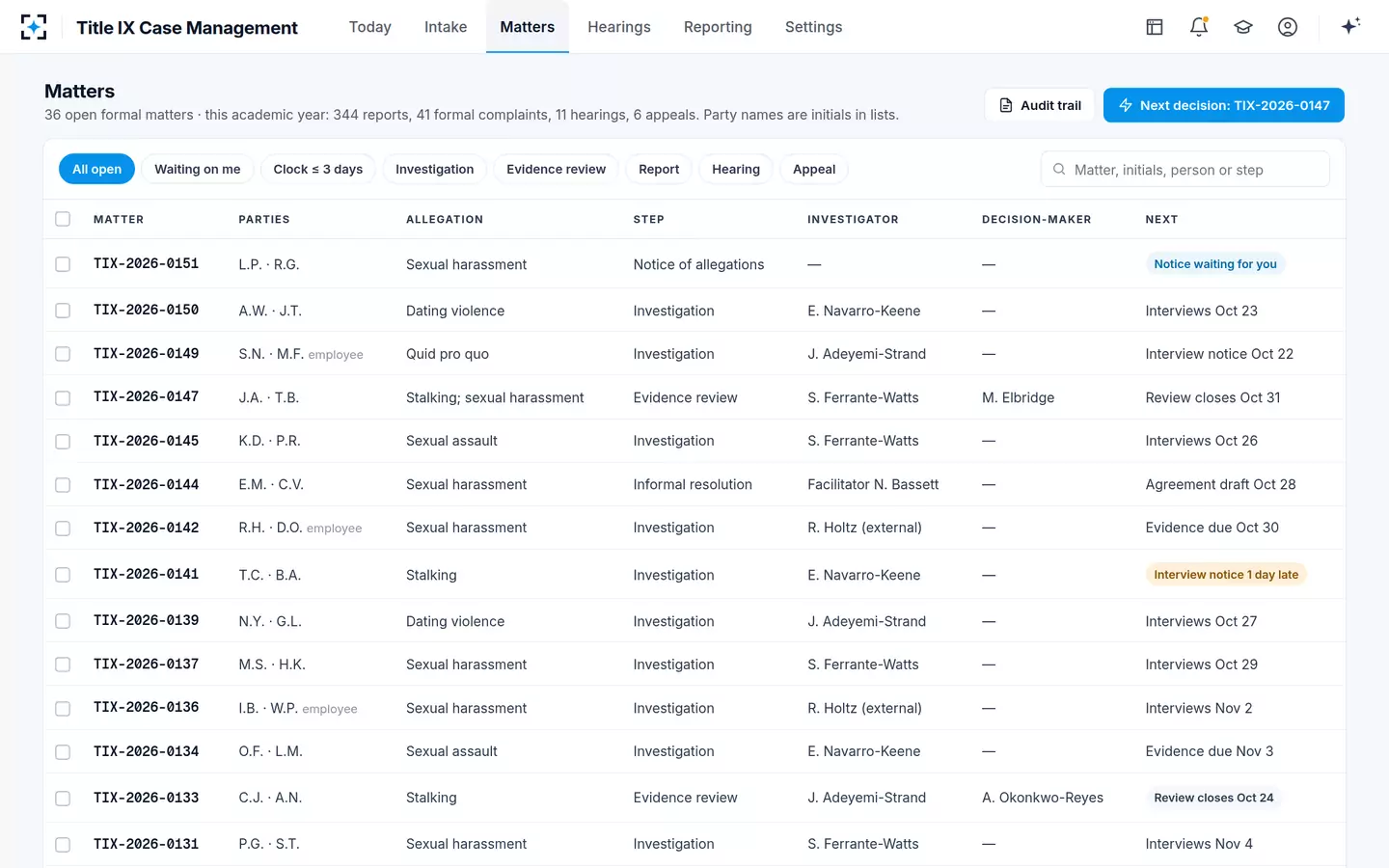Go to the Hearings tab
The width and height of the screenshot is (1389, 868).
coord(619,27)
